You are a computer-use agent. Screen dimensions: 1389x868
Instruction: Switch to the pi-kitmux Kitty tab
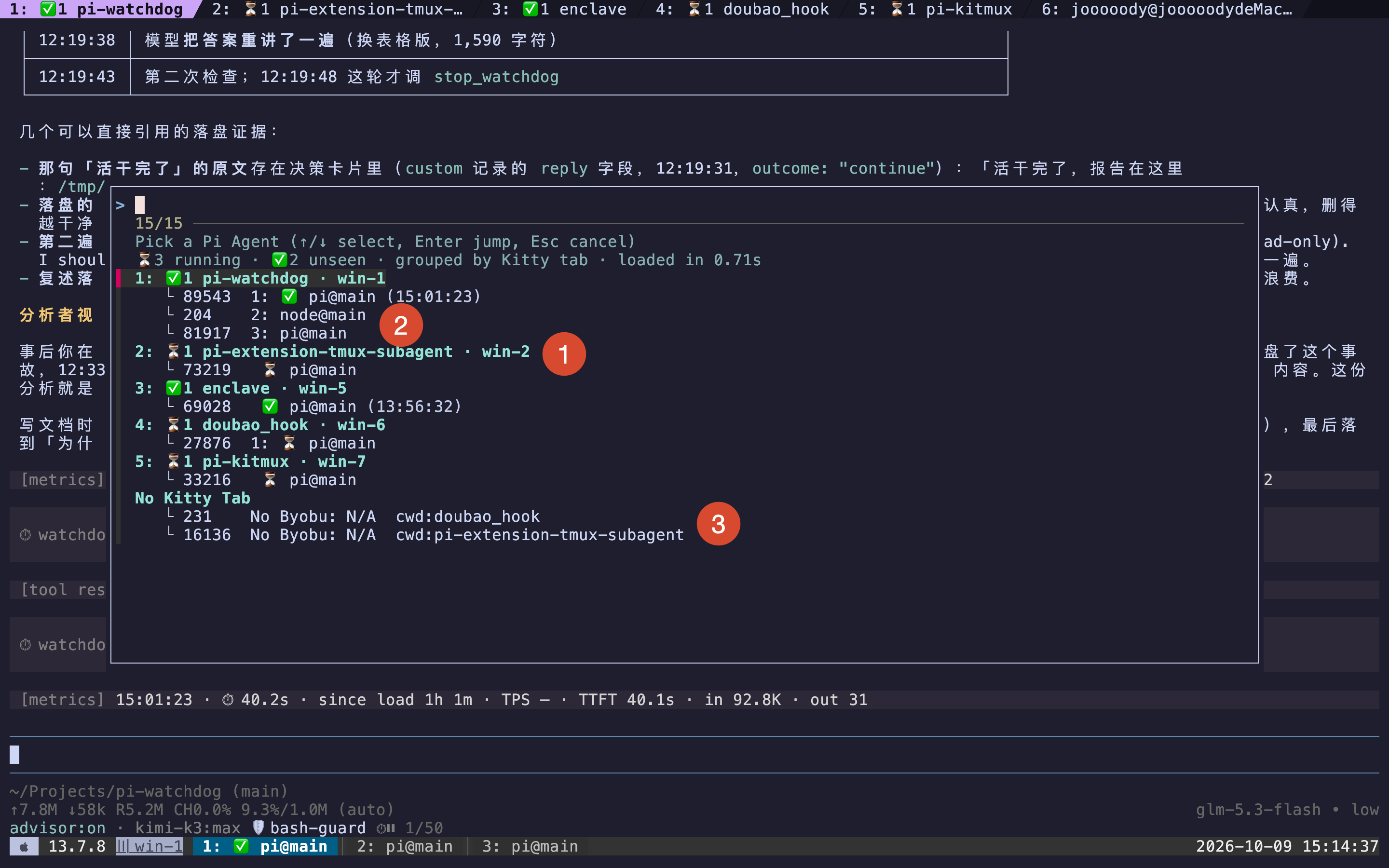(x=935, y=9)
